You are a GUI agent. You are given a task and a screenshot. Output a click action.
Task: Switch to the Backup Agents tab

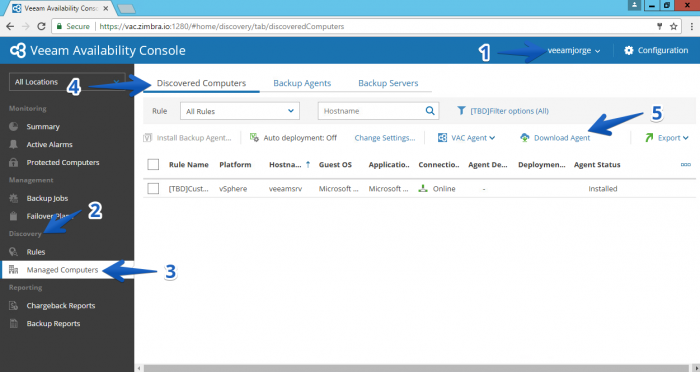(302, 83)
